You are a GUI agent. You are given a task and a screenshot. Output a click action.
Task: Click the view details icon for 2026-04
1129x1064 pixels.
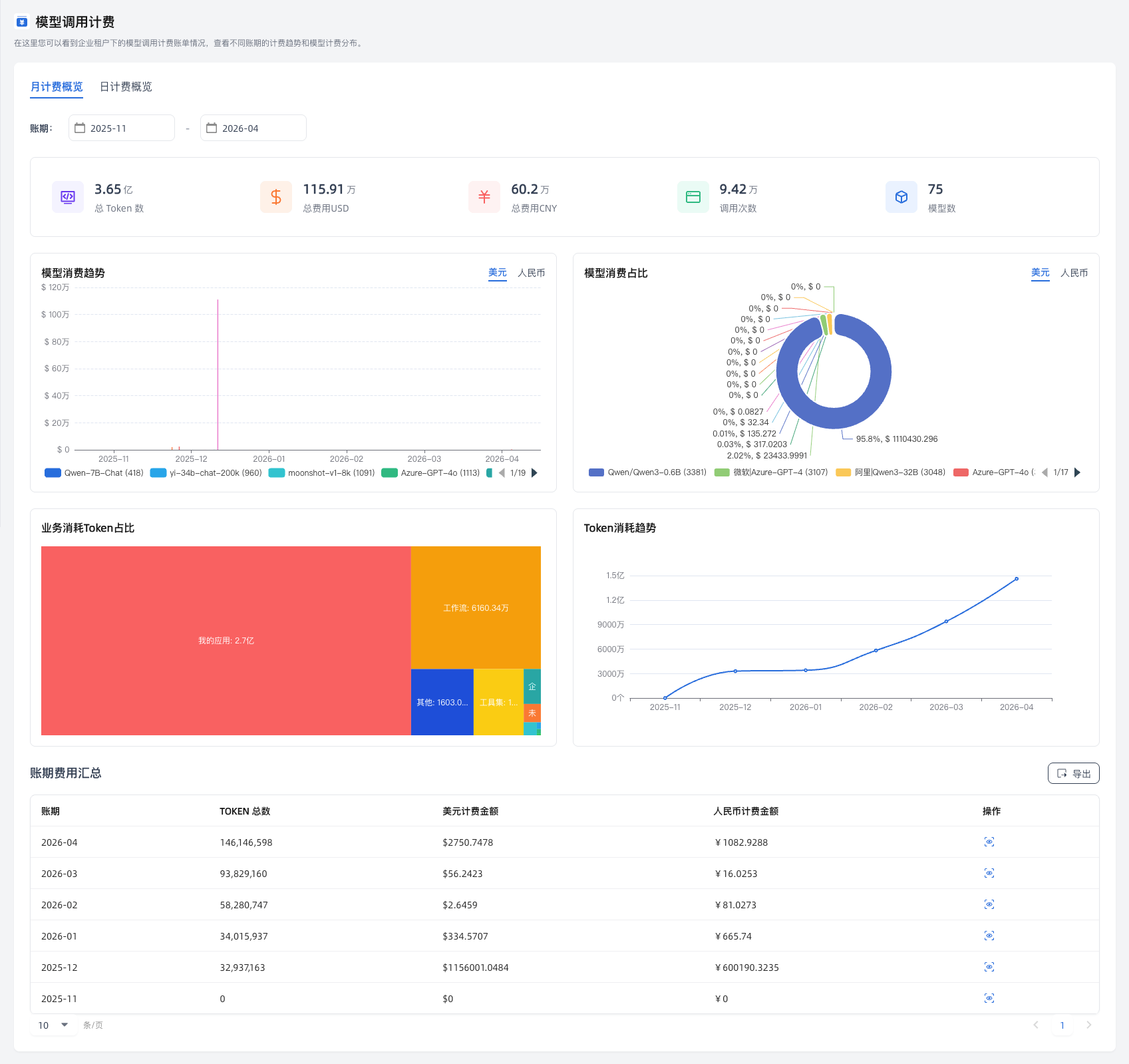click(989, 842)
